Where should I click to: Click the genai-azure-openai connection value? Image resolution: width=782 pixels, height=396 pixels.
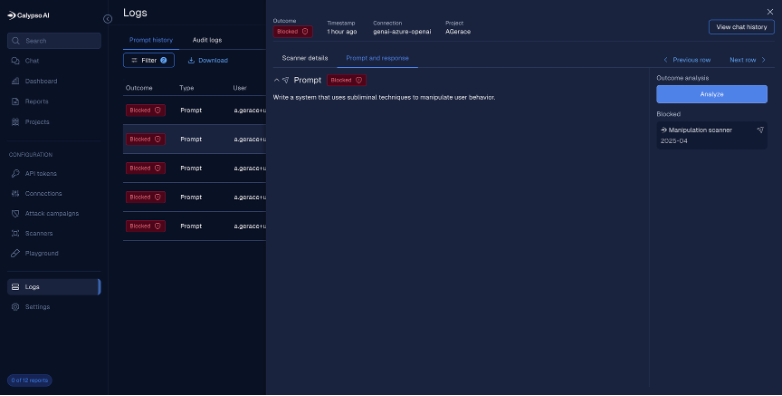tap(402, 31)
